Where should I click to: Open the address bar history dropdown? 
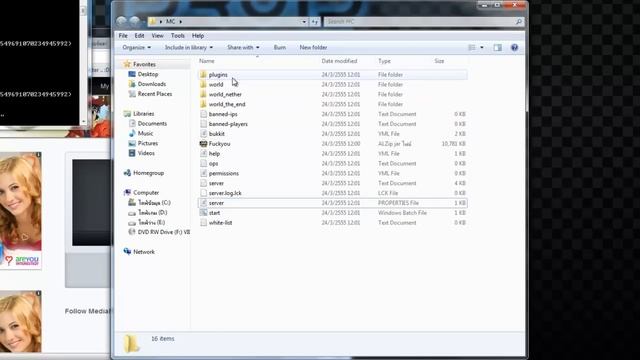304,22
